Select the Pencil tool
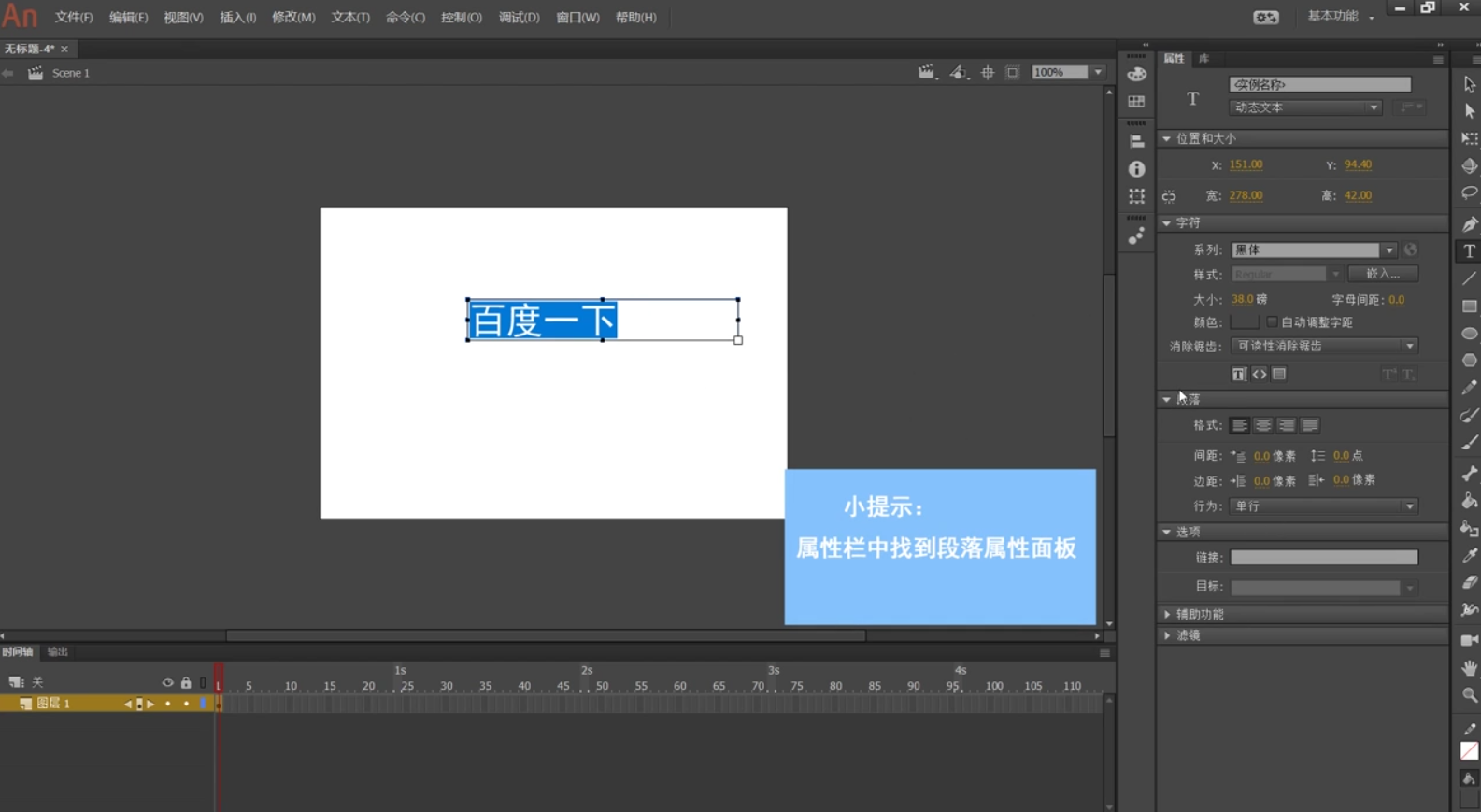This screenshot has height=812, width=1481. pos(1469,387)
